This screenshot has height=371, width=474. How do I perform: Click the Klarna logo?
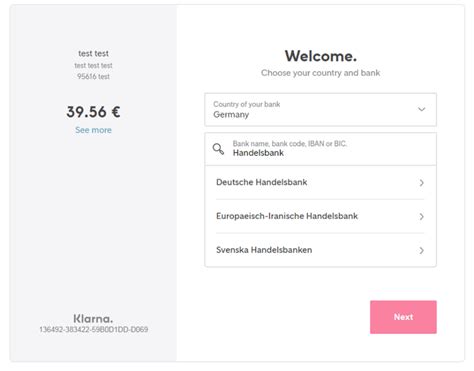93,319
